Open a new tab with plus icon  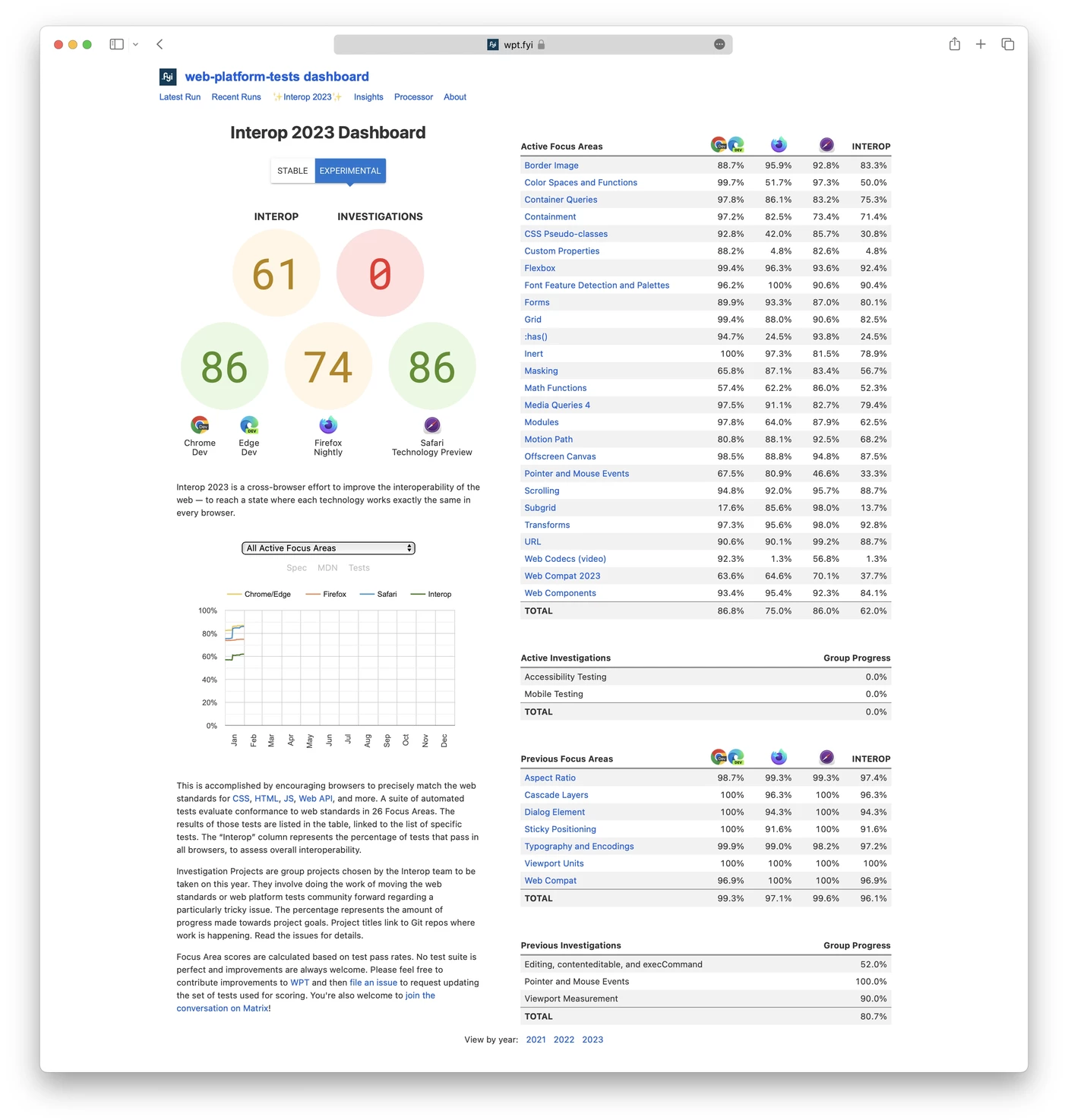981,44
